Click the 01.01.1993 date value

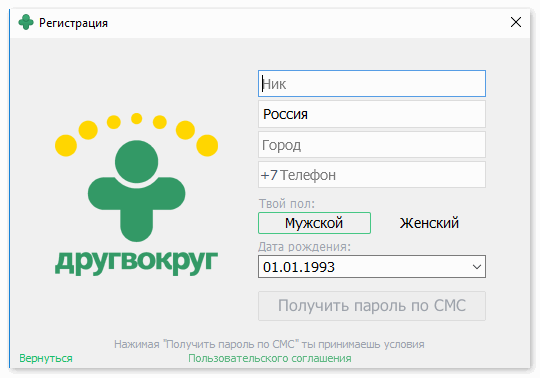(x=299, y=267)
